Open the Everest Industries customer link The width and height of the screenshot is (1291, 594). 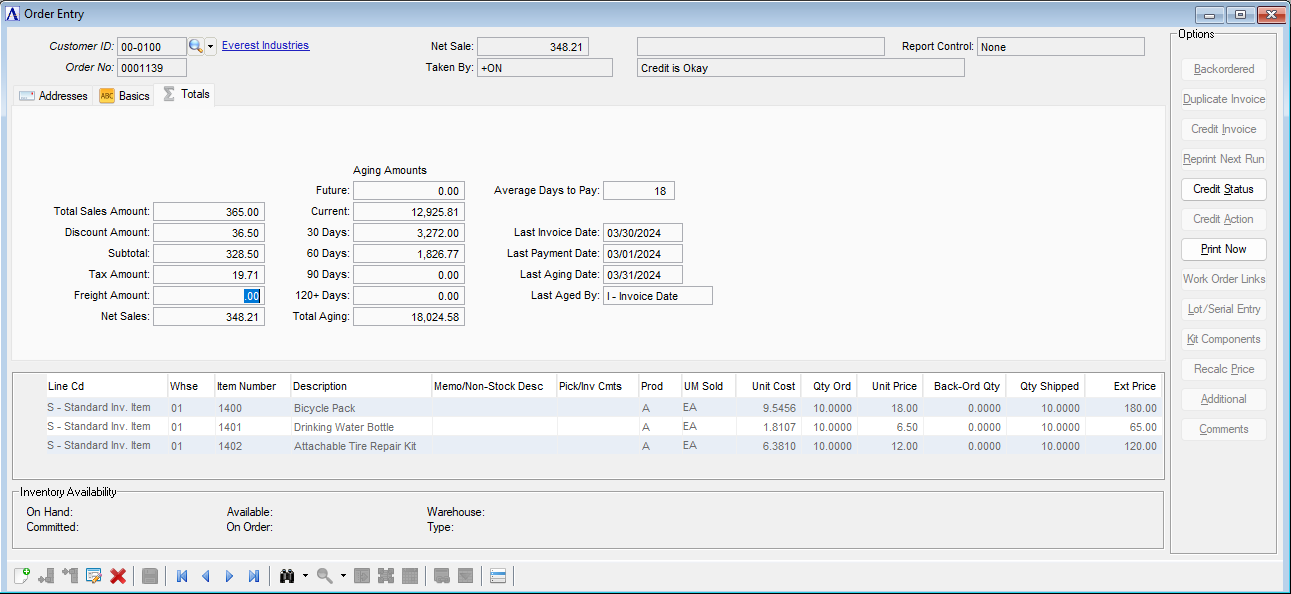[x=265, y=45]
